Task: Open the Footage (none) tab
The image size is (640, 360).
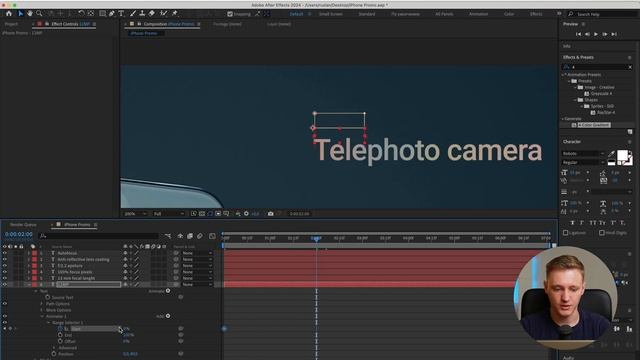Action: point(227,24)
